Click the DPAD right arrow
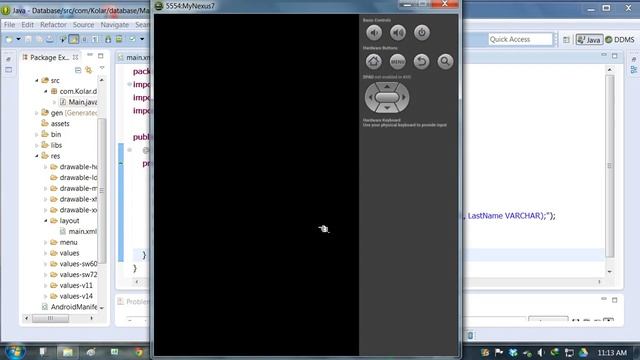The image size is (640, 360). [404, 97]
